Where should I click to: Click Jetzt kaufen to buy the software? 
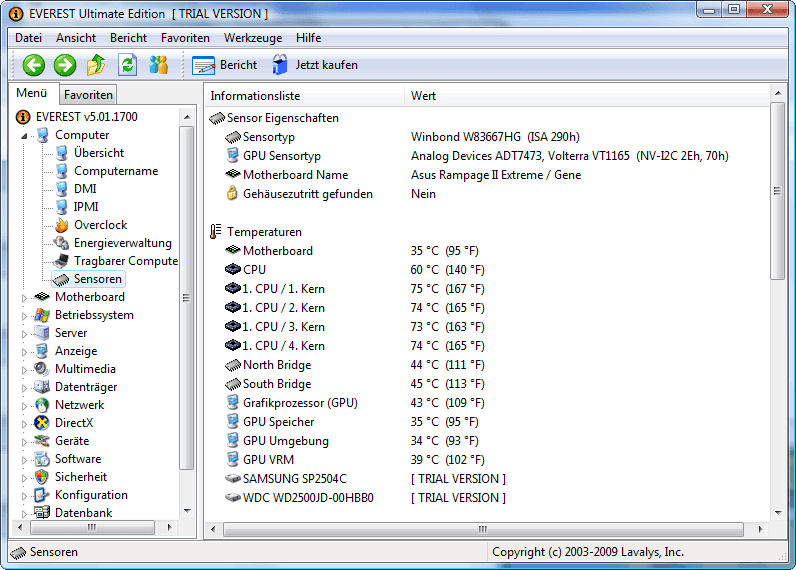point(315,65)
